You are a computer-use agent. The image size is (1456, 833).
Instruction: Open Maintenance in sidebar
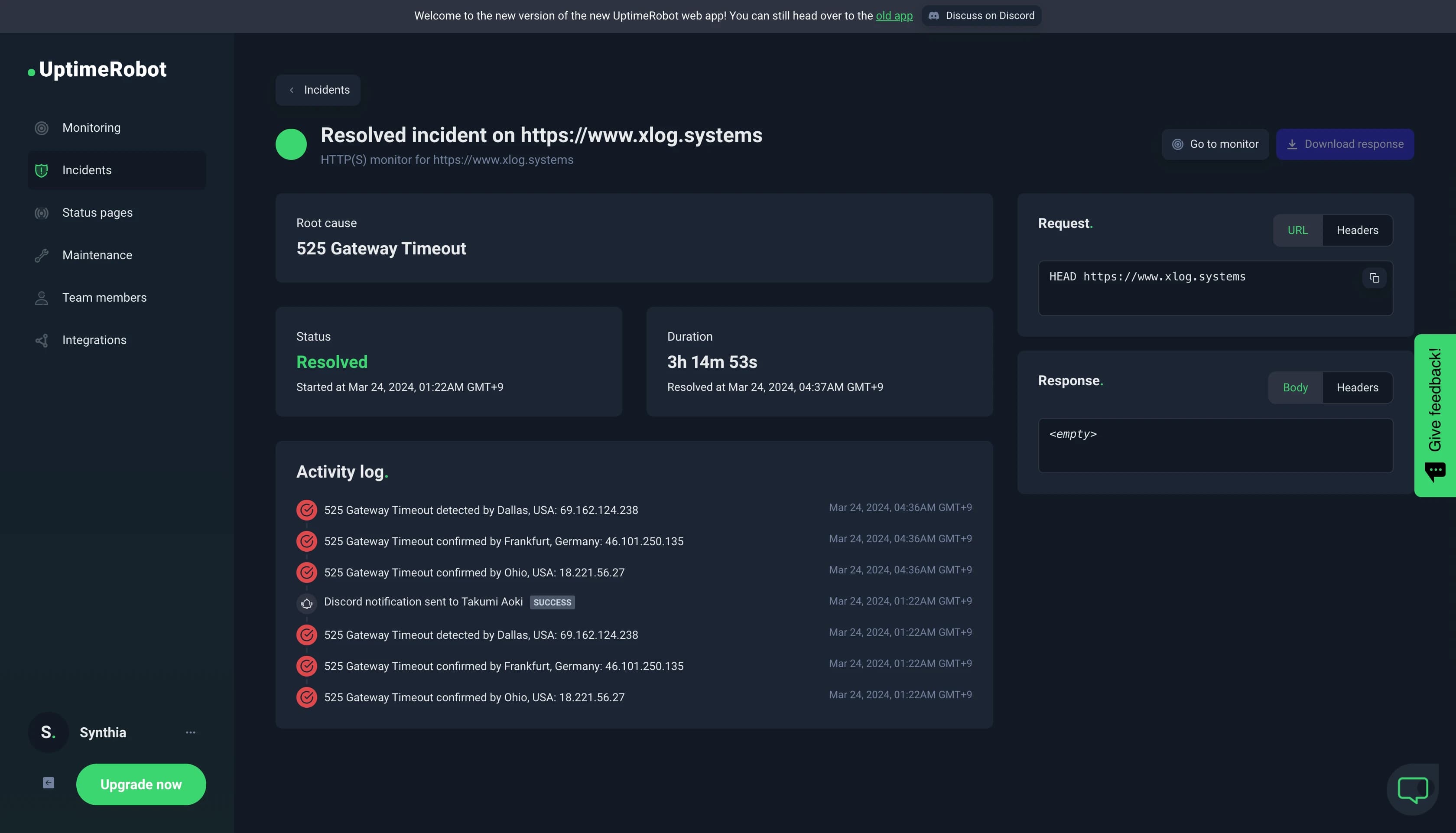point(117,255)
